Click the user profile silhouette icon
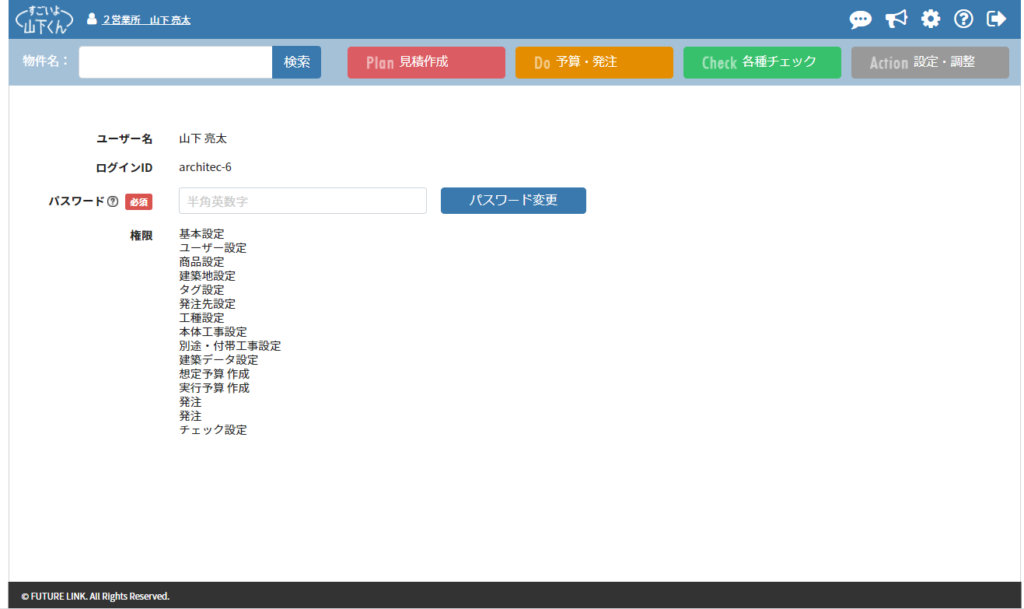Image resolution: width=1024 pixels, height=609 pixels. pos(92,19)
